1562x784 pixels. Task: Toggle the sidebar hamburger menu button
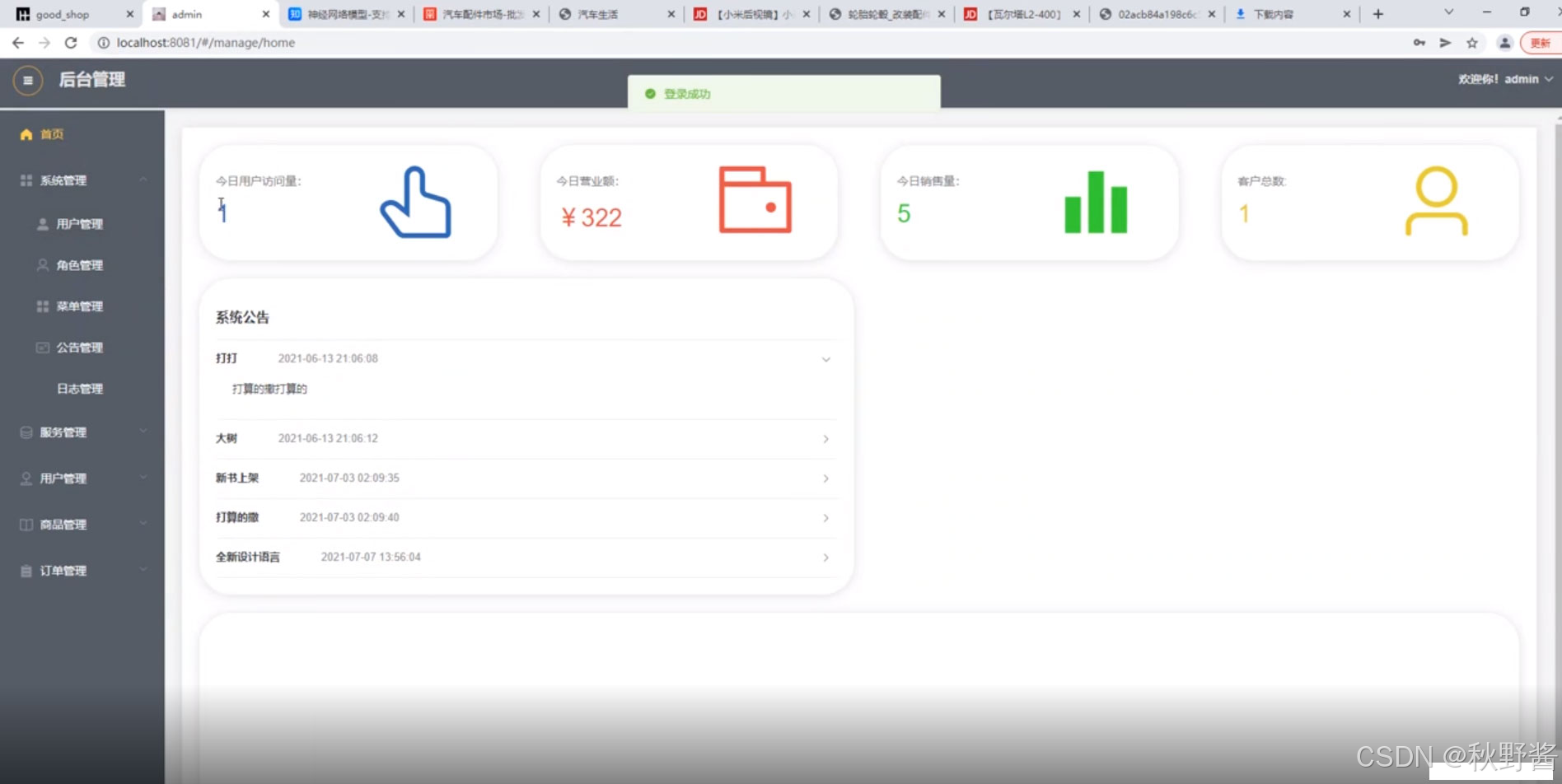point(28,81)
